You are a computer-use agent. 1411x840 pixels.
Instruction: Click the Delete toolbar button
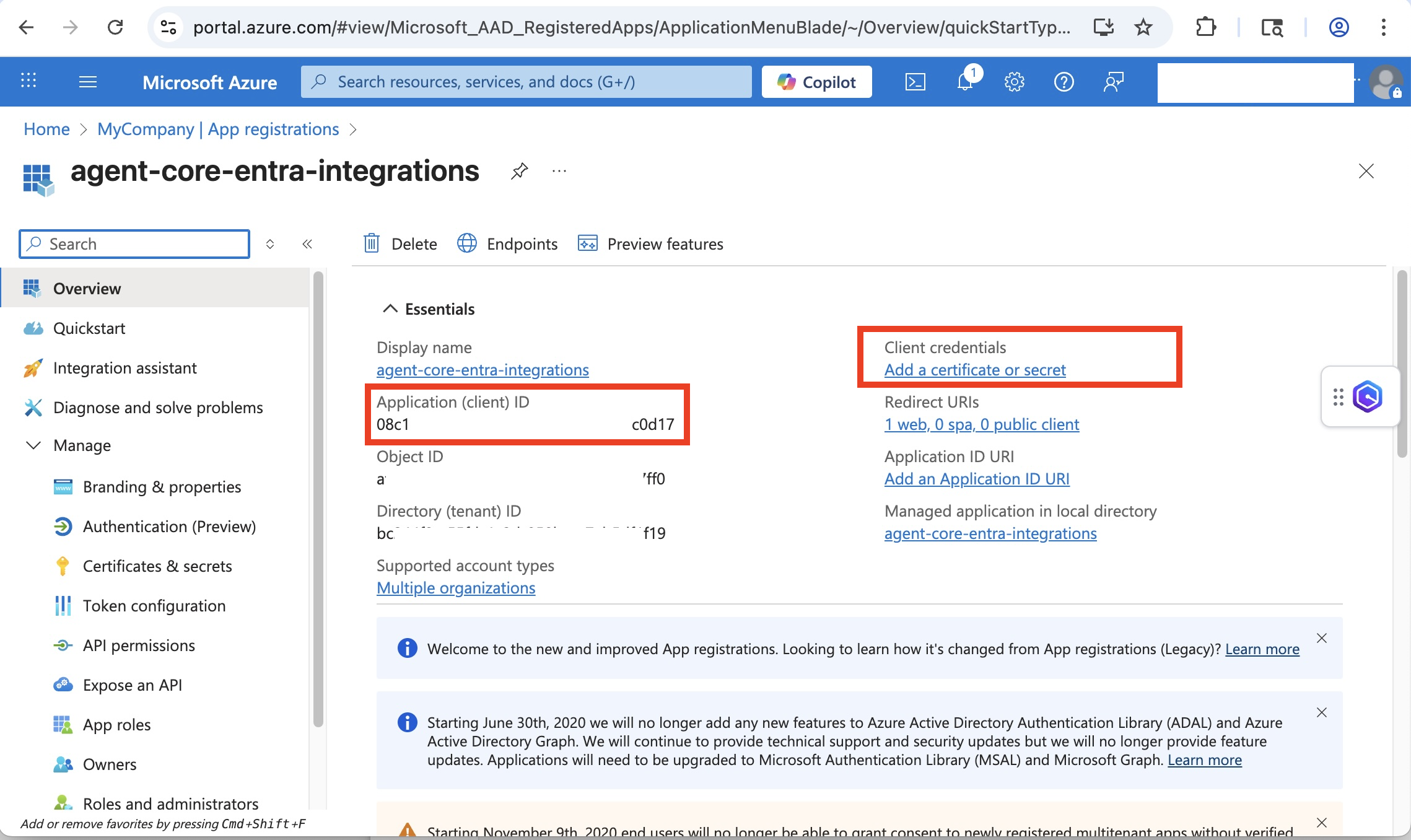click(x=400, y=244)
